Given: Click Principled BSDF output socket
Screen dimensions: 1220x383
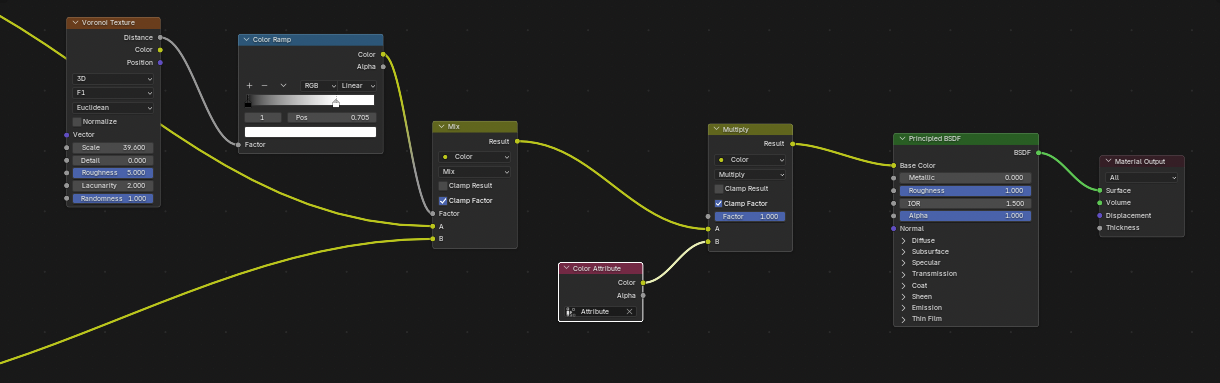Looking at the screenshot, I should coord(1038,153).
